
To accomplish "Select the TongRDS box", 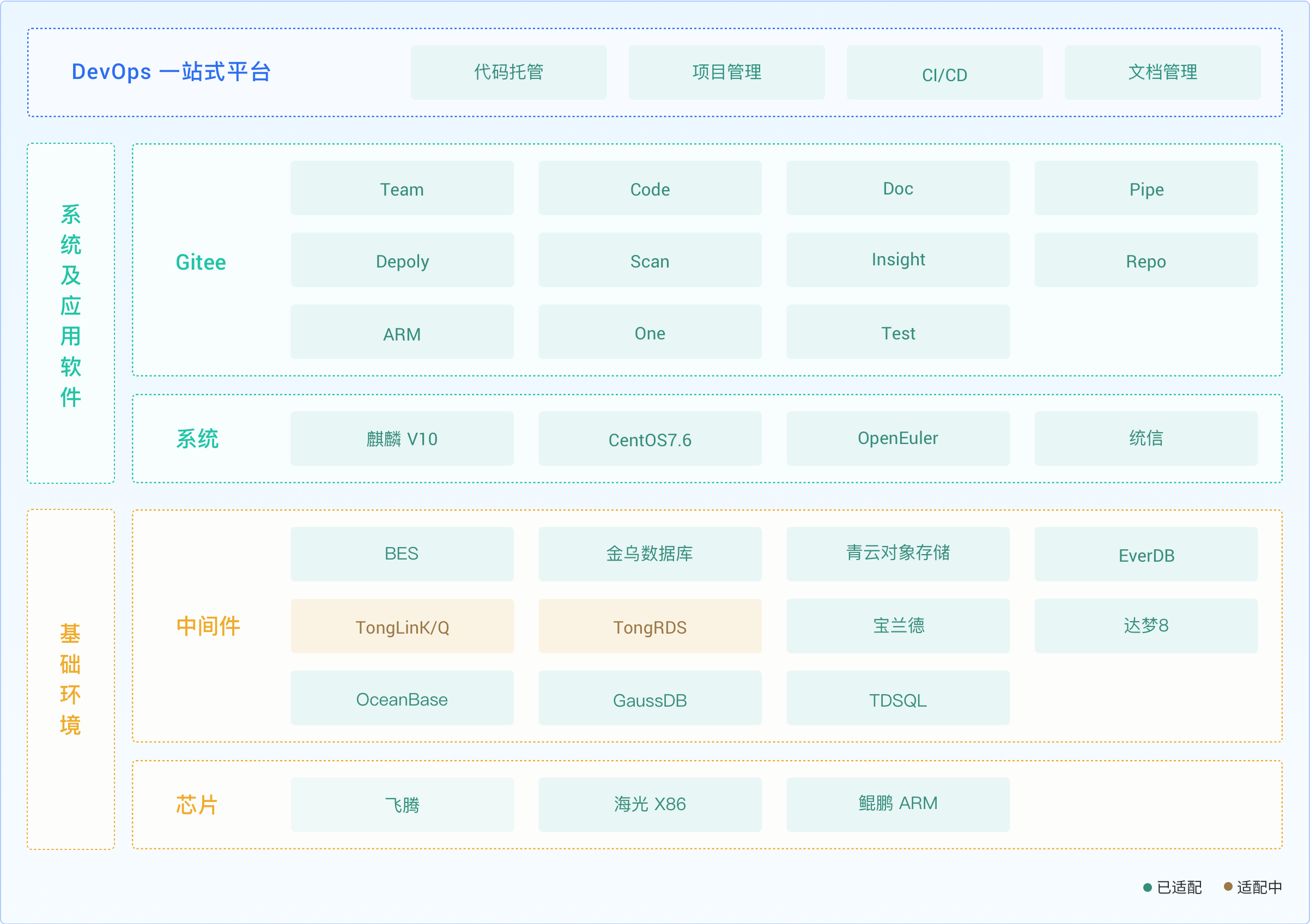I will 650,627.
